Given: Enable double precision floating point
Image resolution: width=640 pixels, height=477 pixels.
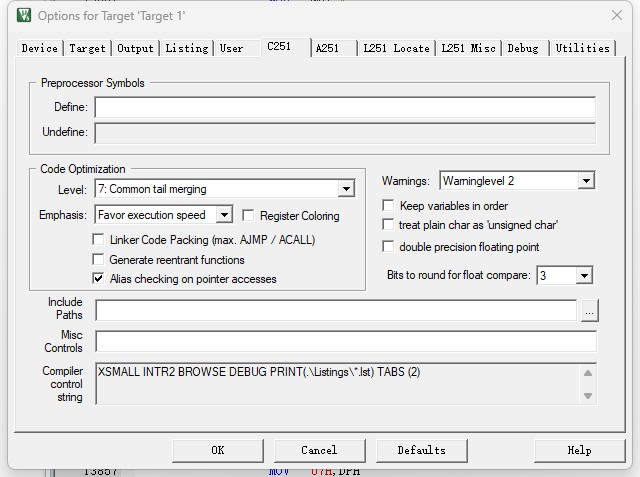Looking at the screenshot, I should pos(388,246).
